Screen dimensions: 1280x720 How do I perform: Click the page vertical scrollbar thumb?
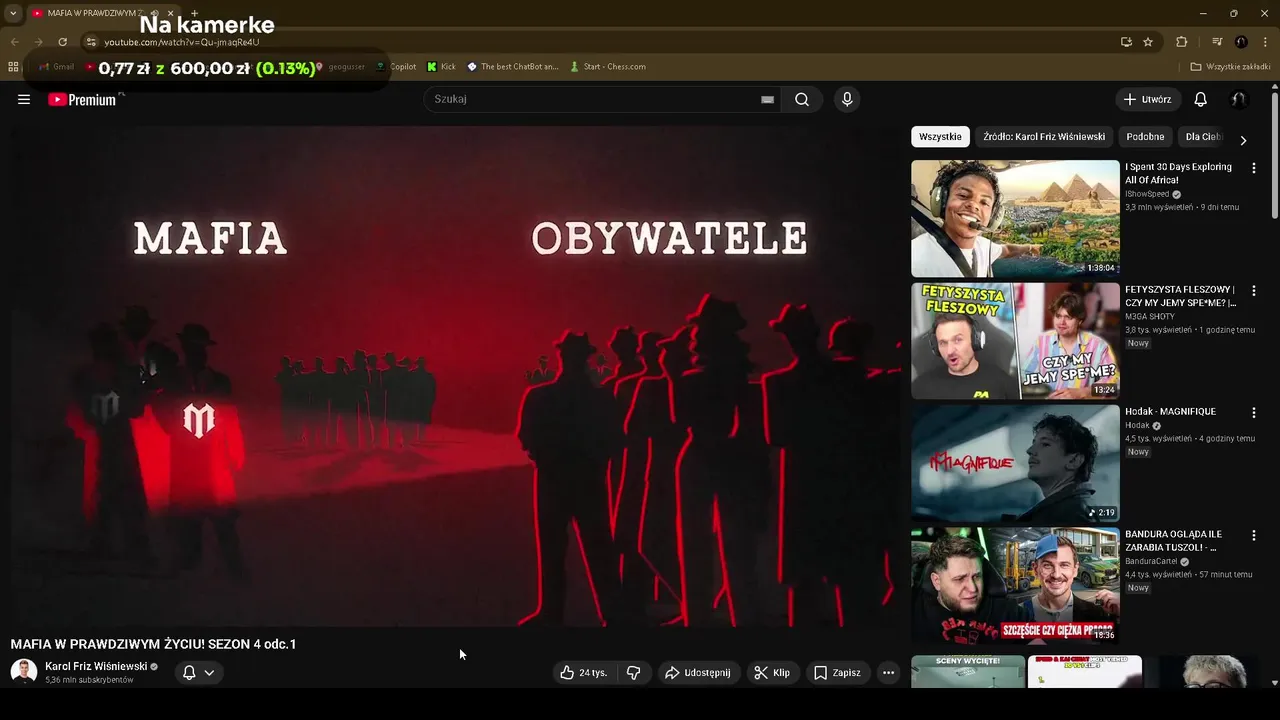[x=1274, y=155]
